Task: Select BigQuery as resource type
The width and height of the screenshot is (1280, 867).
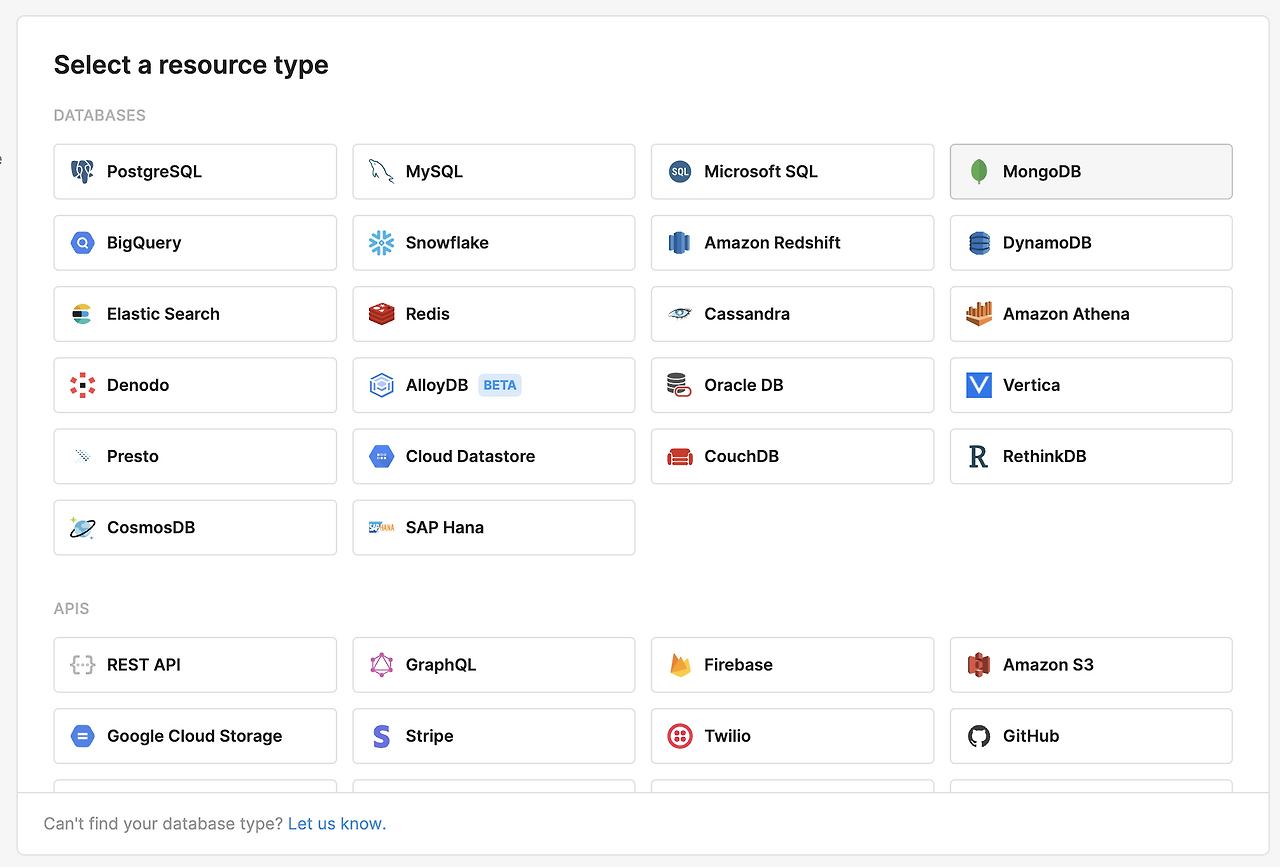Action: 195,243
